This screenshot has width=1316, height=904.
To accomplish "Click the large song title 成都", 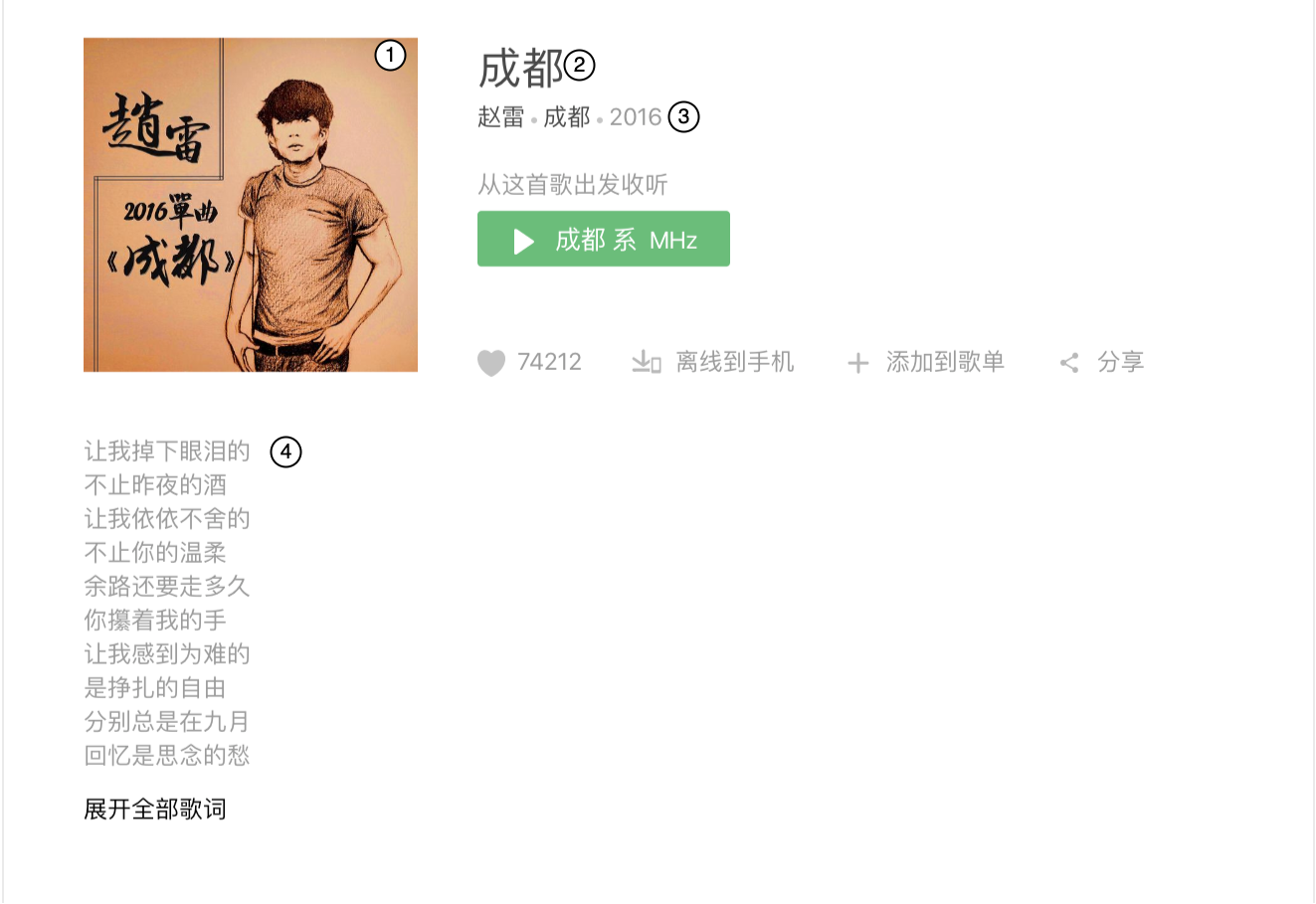I will click(x=520, y=69).
